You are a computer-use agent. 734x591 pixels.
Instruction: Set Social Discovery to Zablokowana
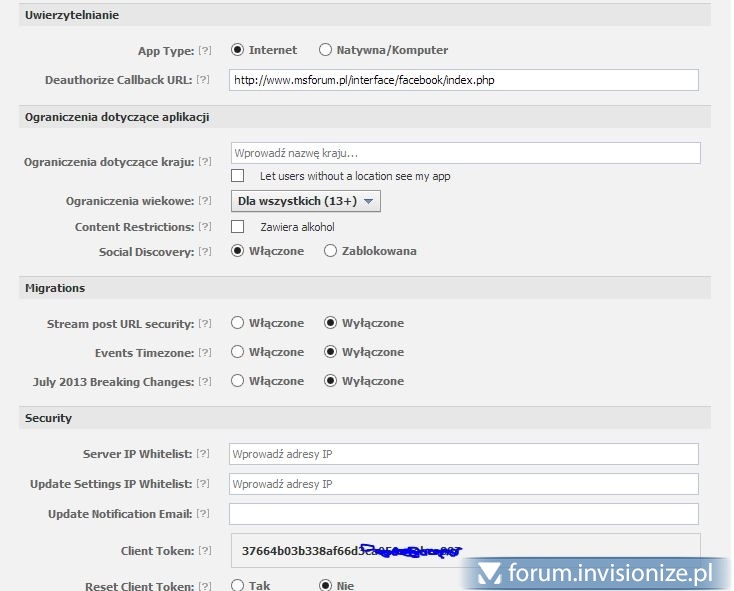(331, 252)
